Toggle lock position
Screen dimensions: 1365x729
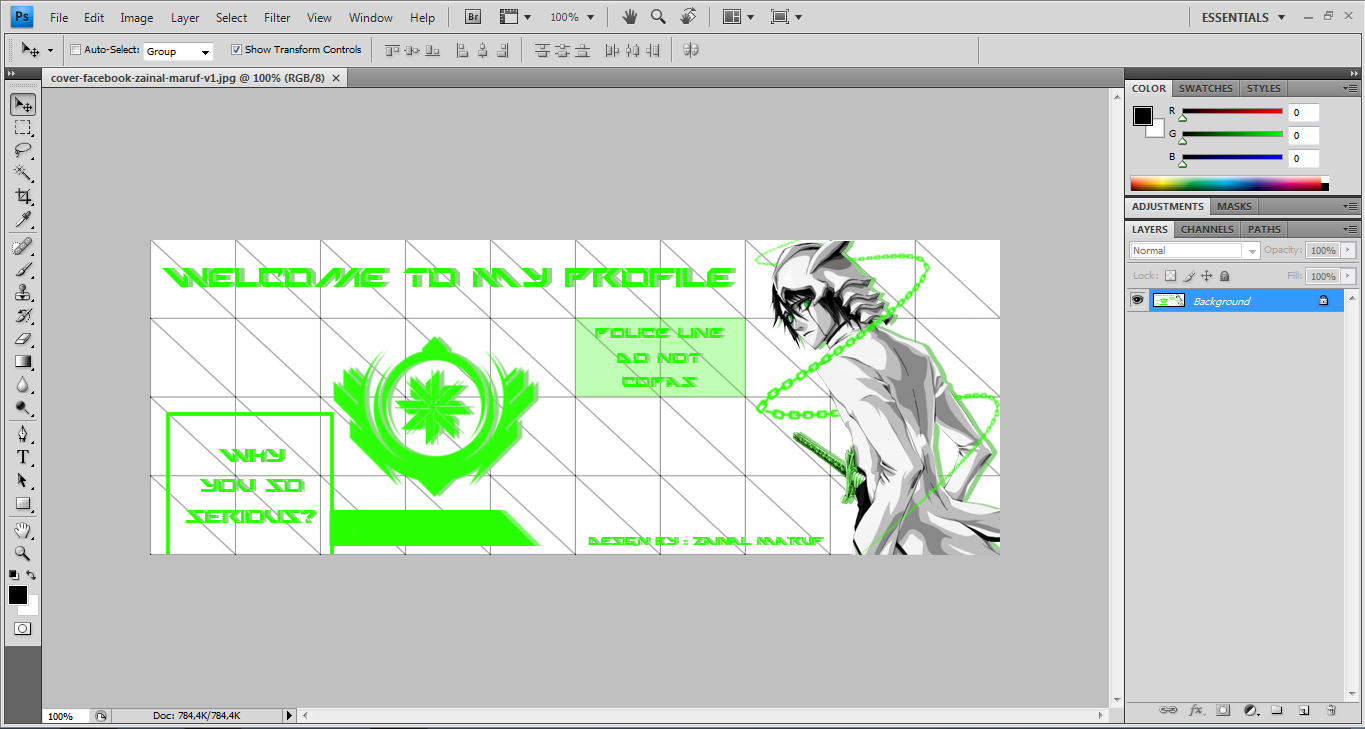1206,276
